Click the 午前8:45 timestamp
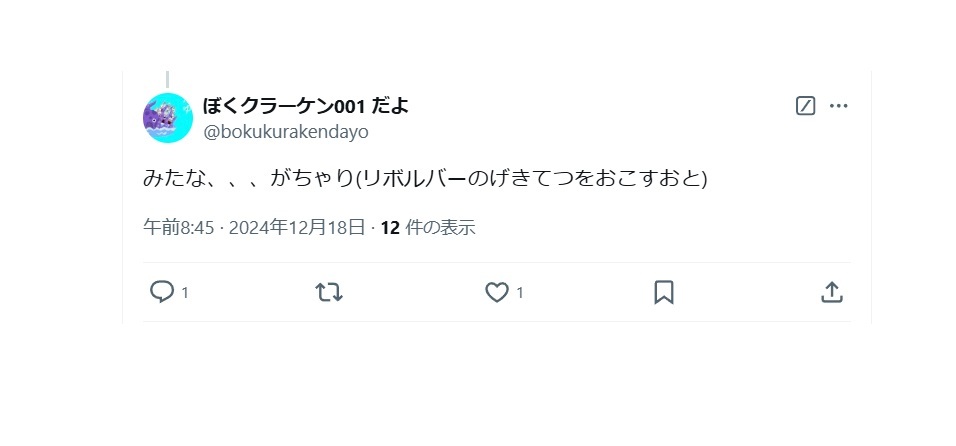 [x=179, y=228]
